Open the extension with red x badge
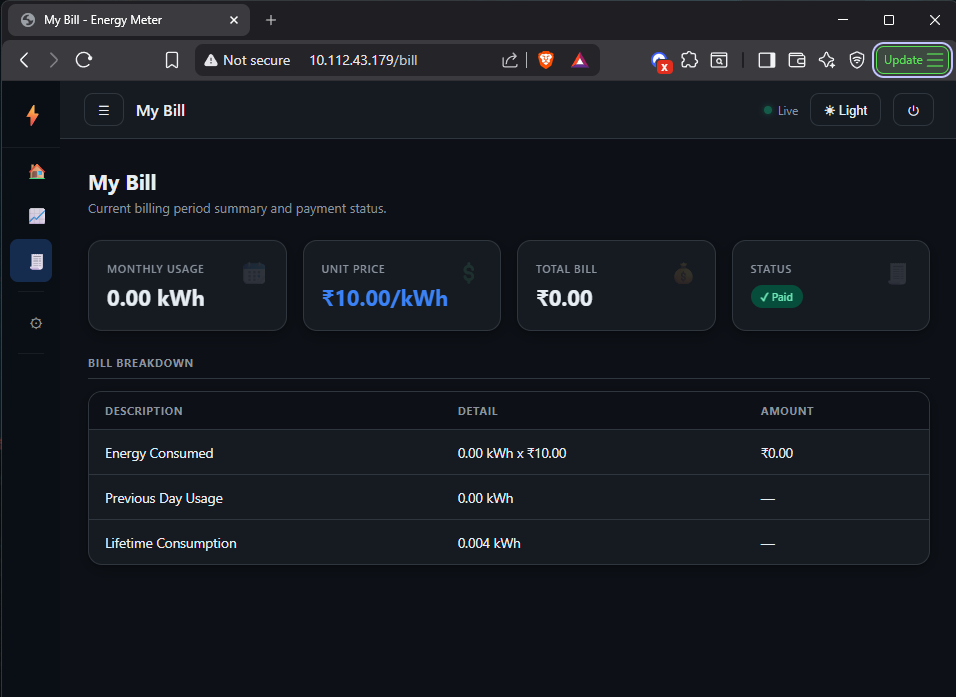The height and width of the screenshot is (697, 956). tap(660, 61)
